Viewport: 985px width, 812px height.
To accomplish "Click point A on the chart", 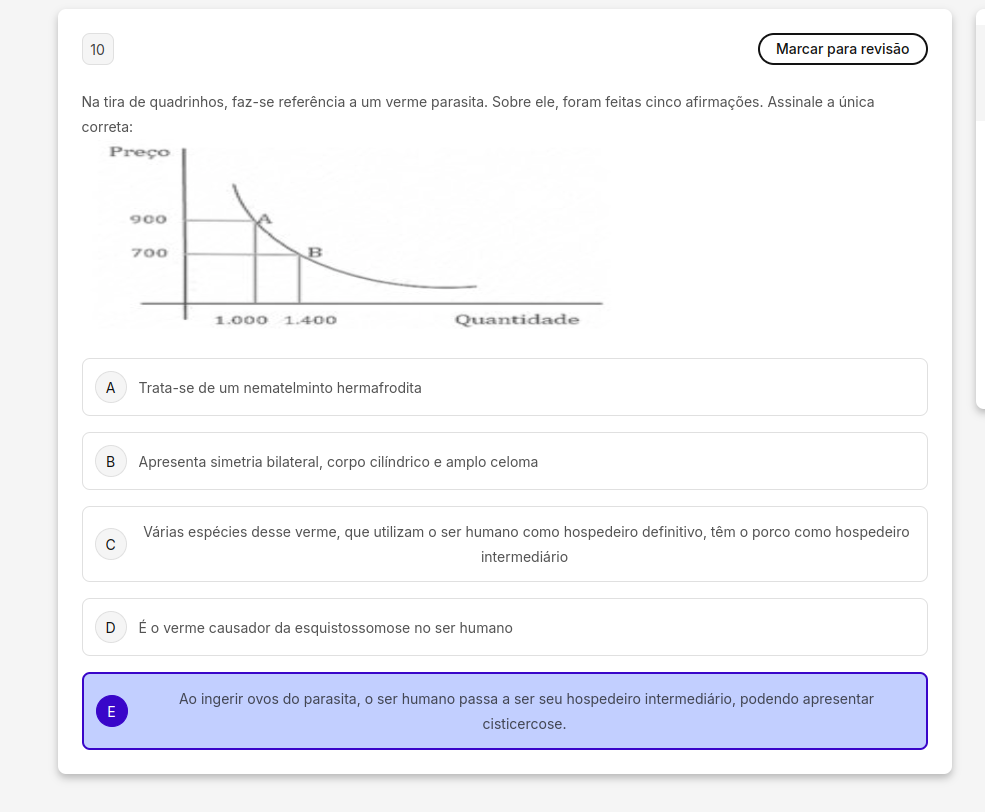I will point(264,217).
